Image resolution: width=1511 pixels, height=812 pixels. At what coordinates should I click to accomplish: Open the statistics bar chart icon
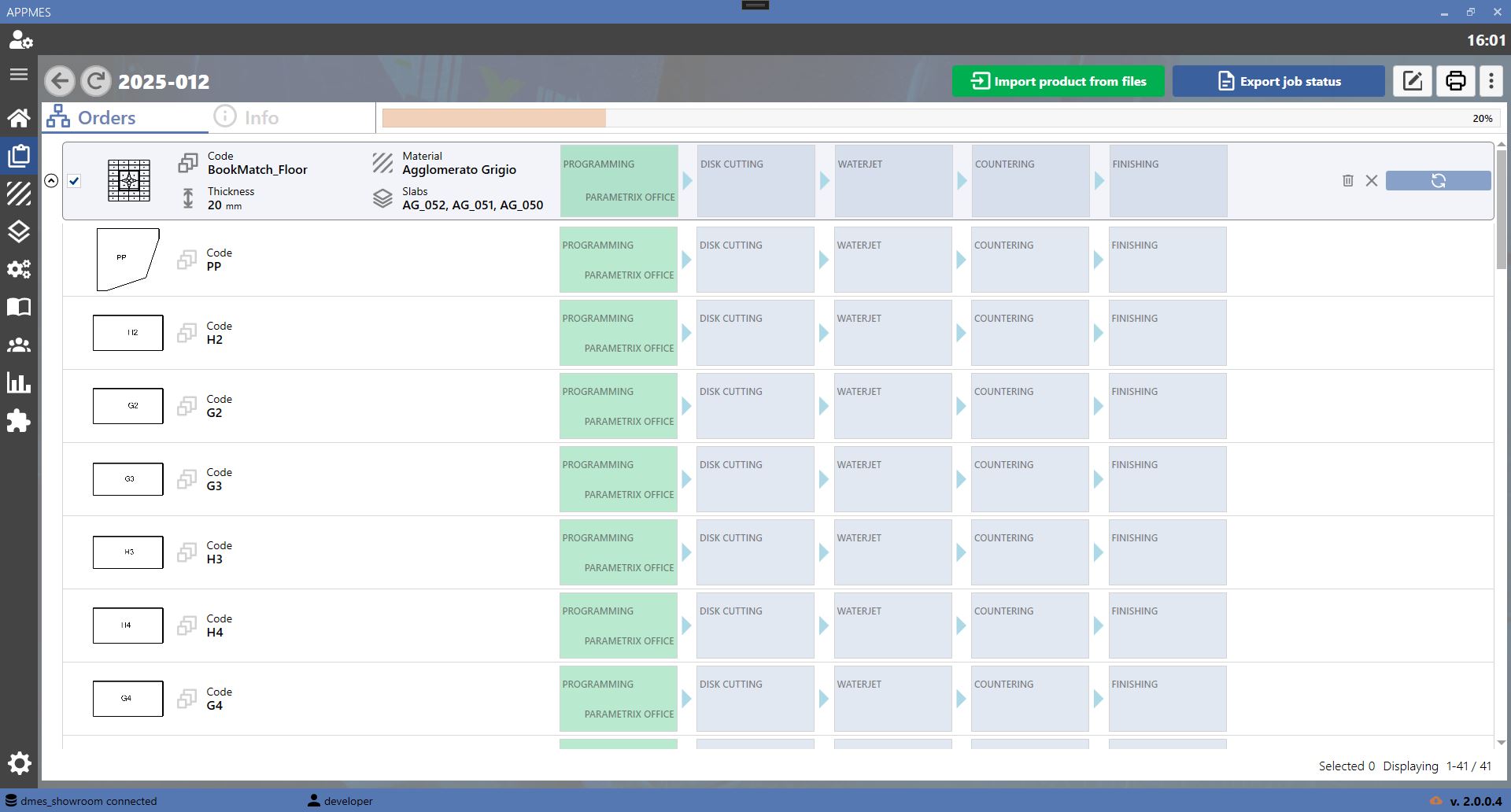tap(19, 383)
